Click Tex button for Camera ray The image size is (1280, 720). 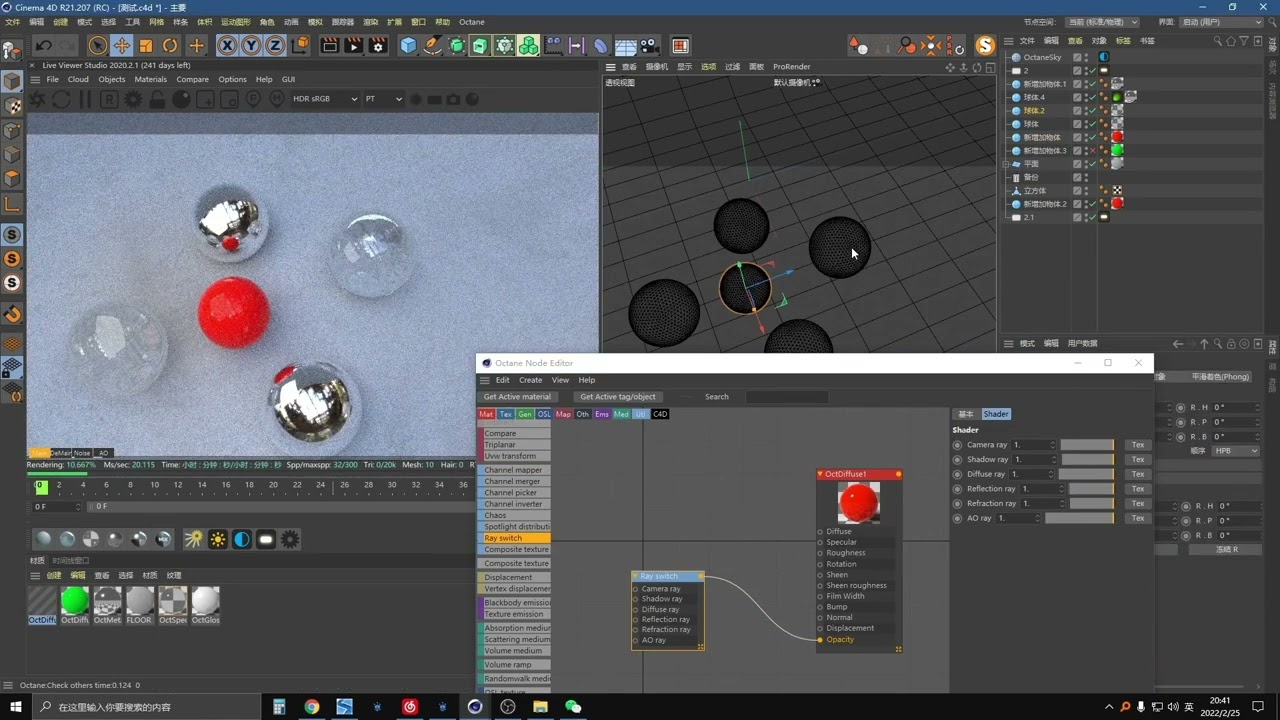coord(1137,445)
